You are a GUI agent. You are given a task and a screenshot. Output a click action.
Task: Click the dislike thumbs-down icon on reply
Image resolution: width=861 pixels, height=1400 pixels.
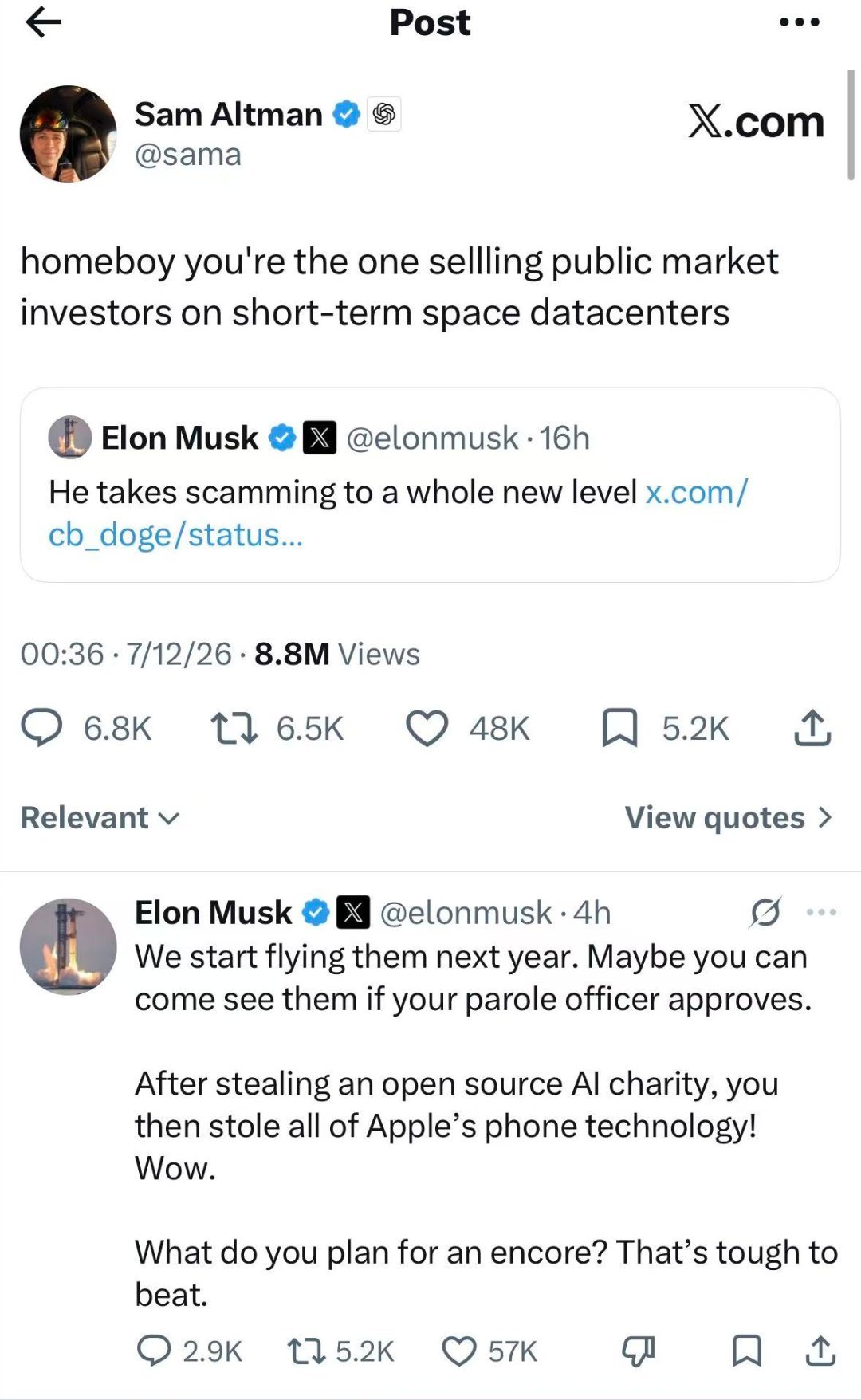pos(638,1351)
